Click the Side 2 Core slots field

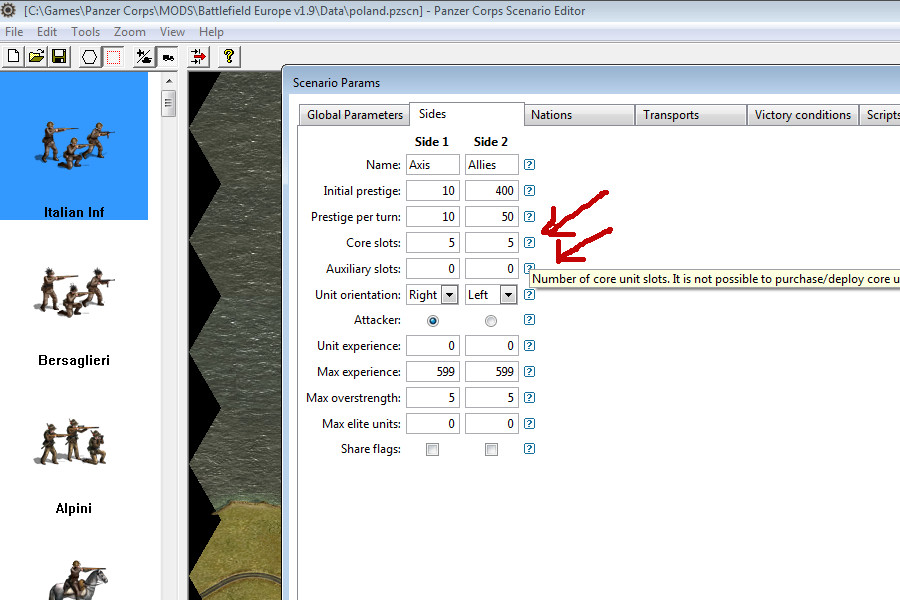click(x=491, y=243)
